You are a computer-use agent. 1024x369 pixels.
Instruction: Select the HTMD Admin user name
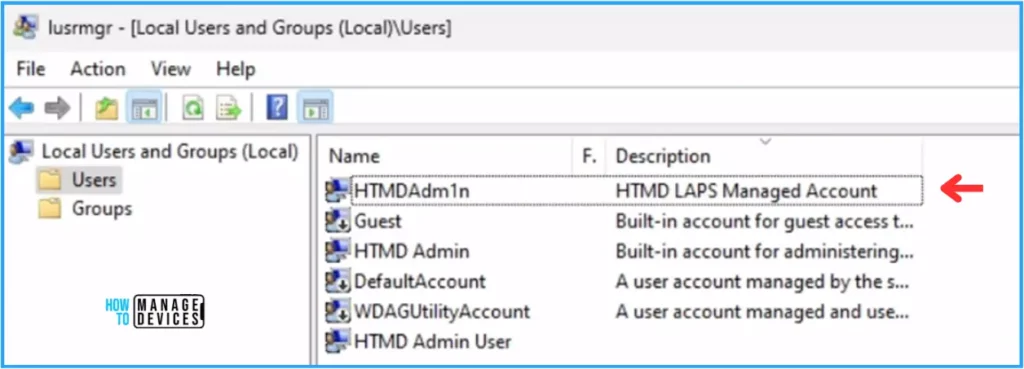tap(411, 251)
